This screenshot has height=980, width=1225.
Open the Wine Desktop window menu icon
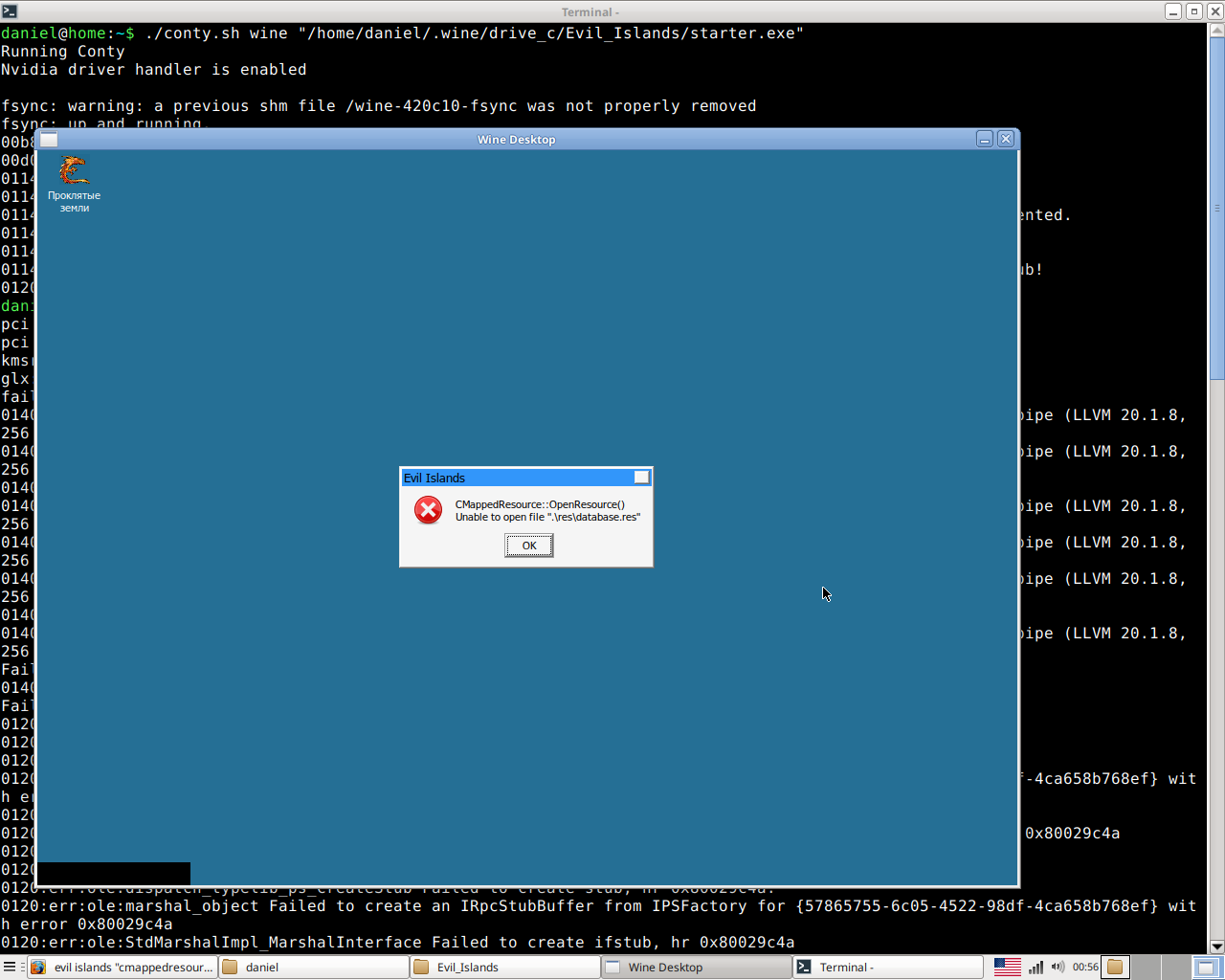tap(49, 140)
